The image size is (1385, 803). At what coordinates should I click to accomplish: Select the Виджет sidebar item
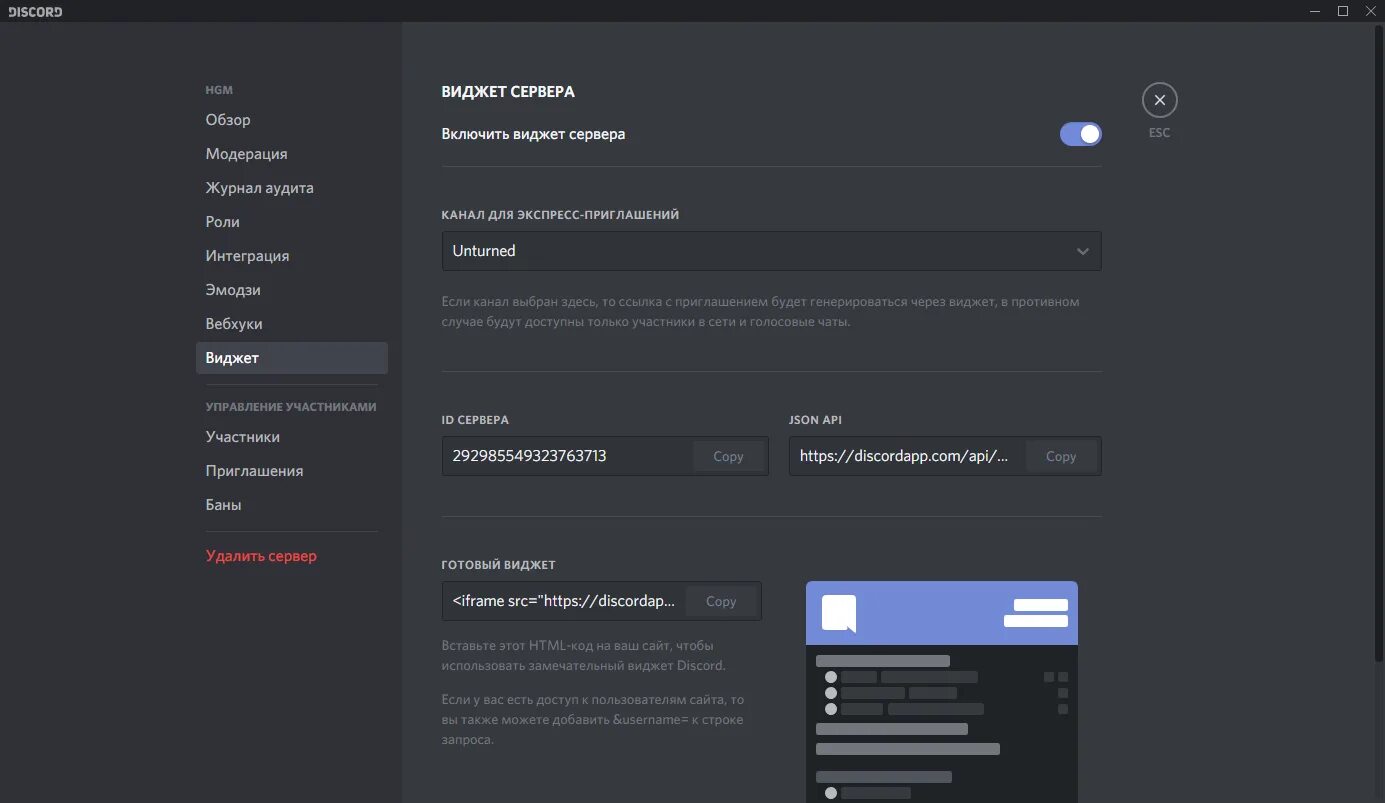pyautogui.click(x=291, y=358)
